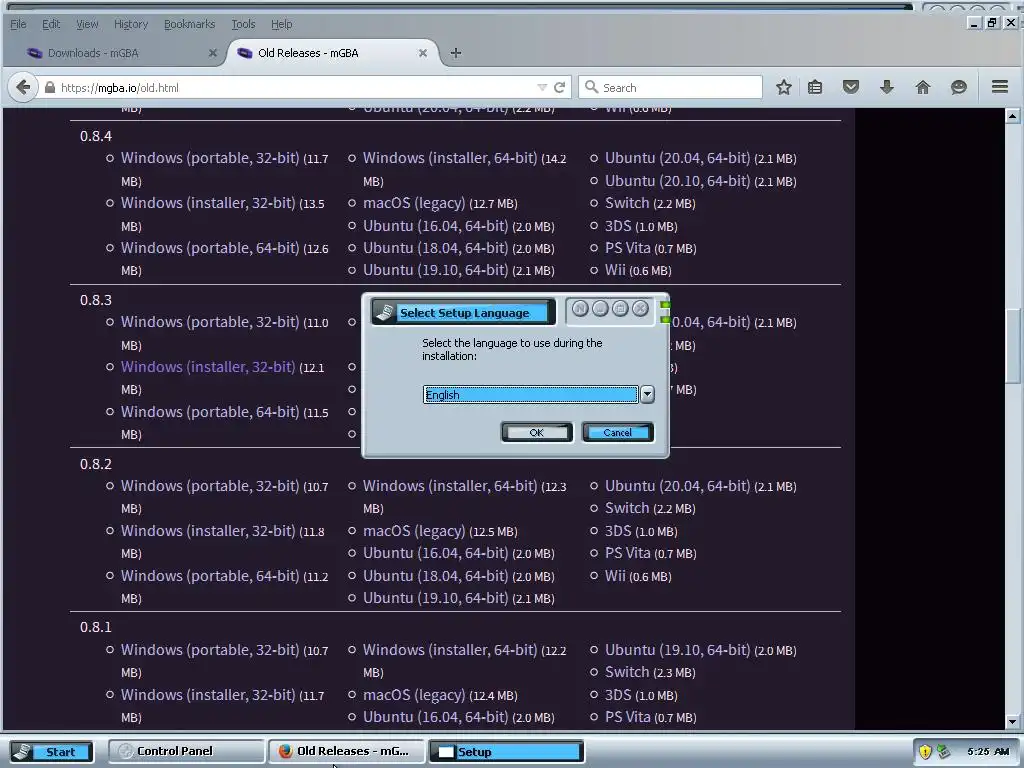
Task: Download 0.8.1 Windows portable 32-bit
Action: (210, 650)
